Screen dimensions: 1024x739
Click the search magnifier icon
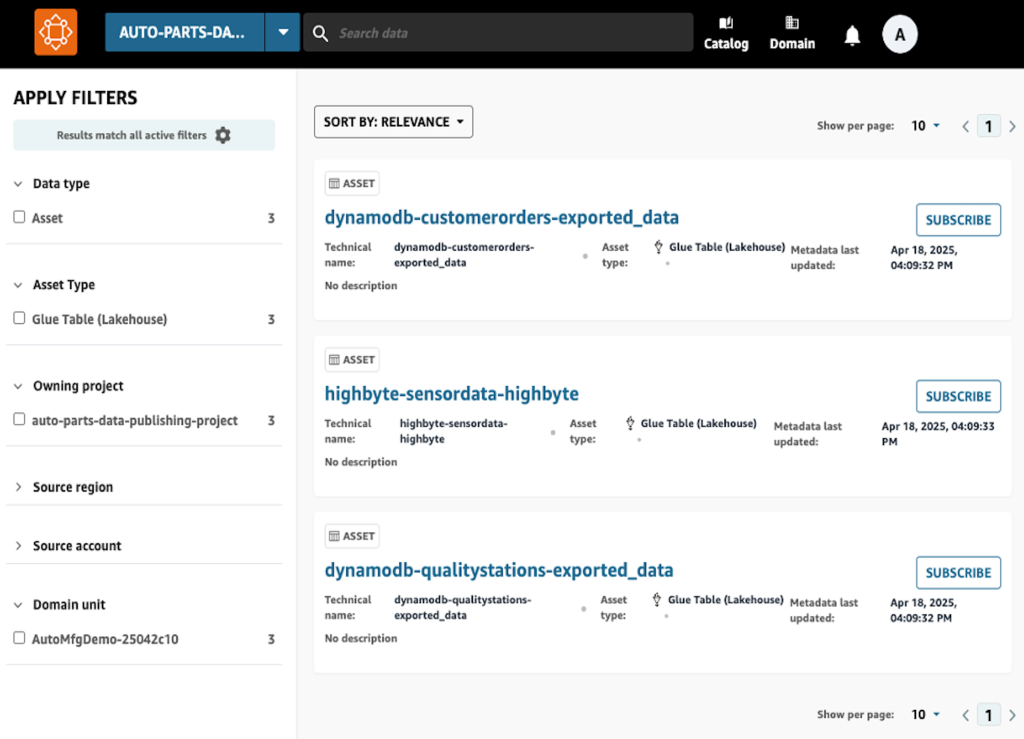pyautogui.click(x=320, y=33)
